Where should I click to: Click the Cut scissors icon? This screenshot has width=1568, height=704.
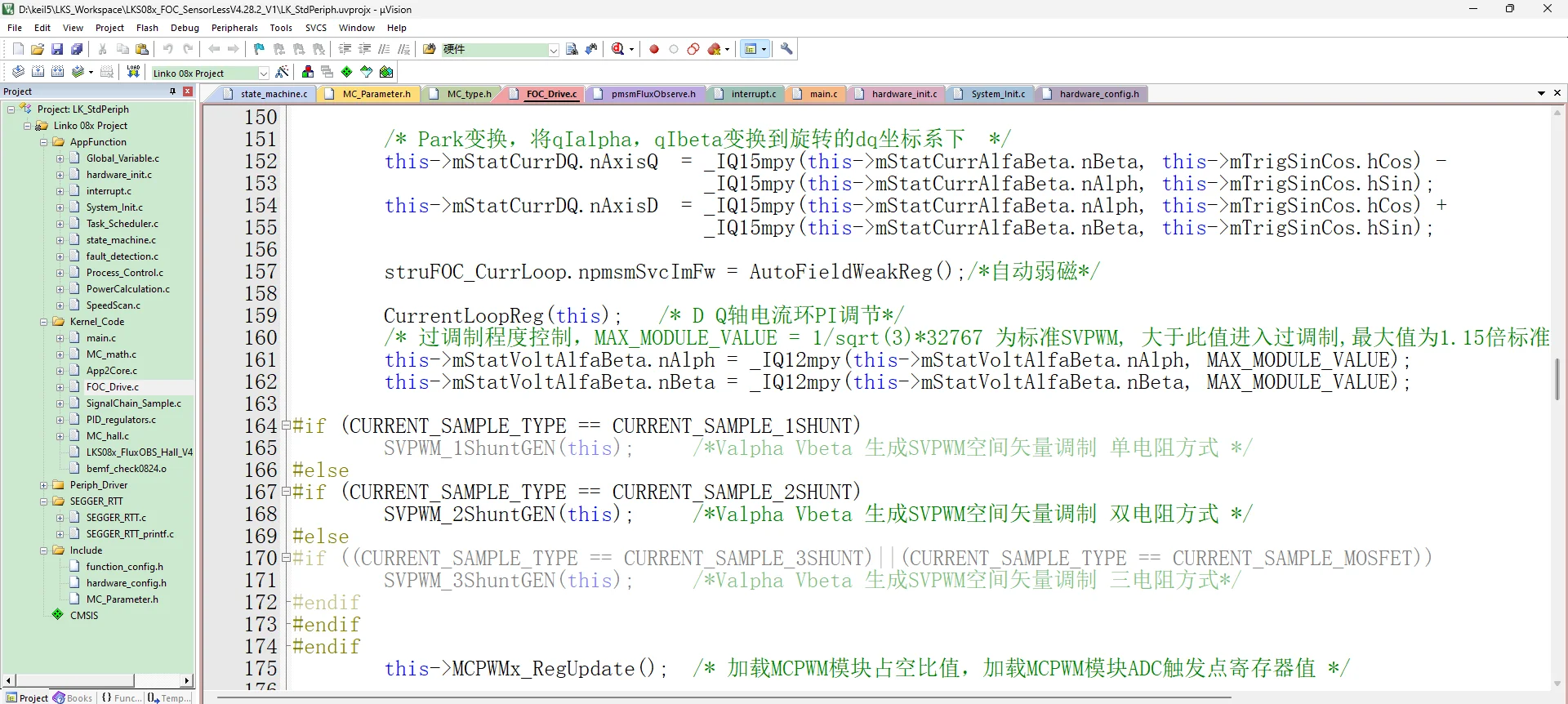[103, 49]
